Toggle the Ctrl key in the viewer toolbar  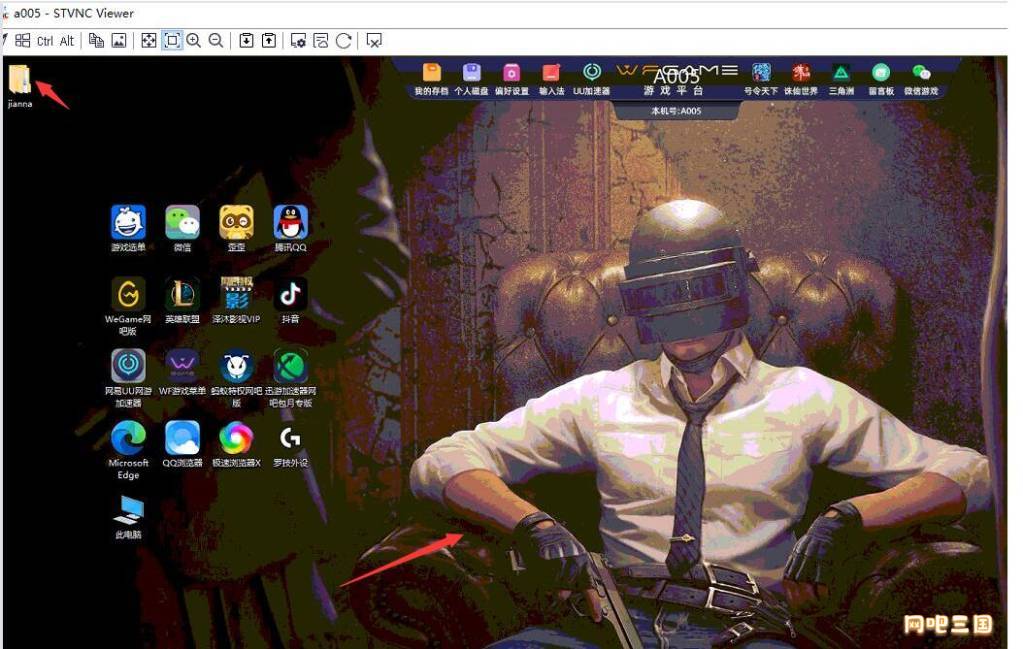[45, 41]
